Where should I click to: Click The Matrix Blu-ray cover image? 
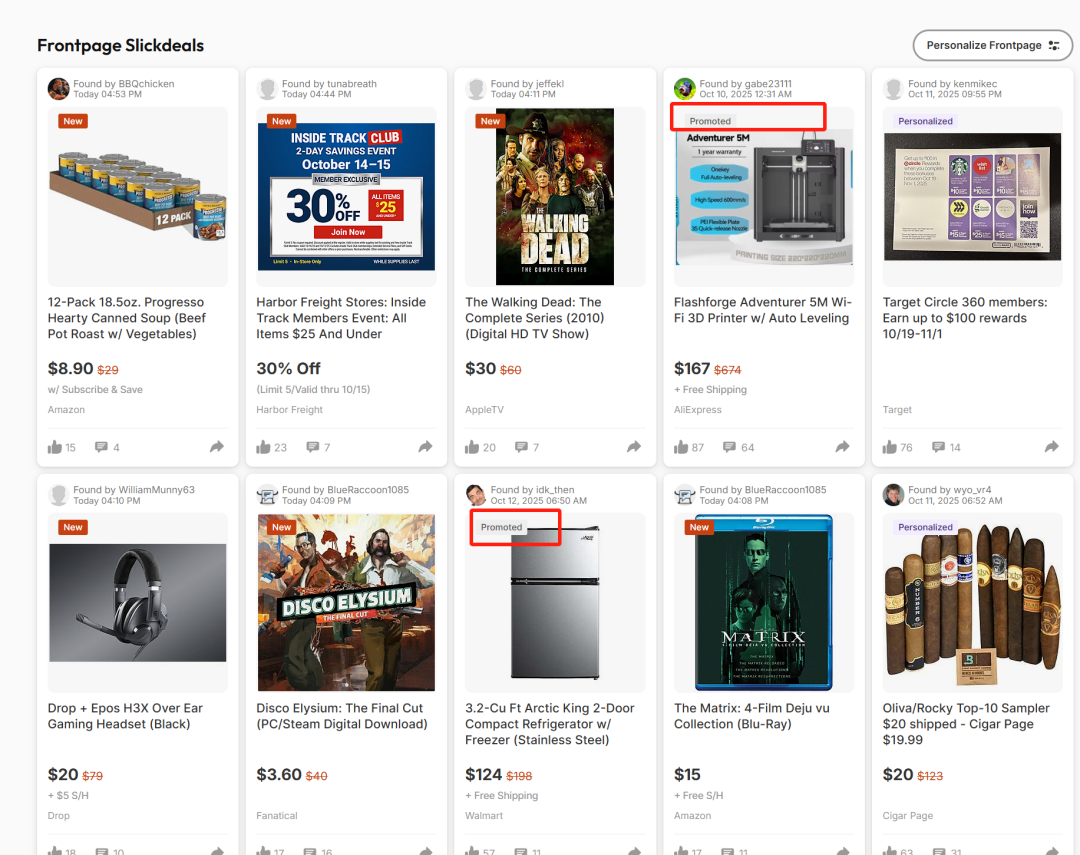point(764,603)
